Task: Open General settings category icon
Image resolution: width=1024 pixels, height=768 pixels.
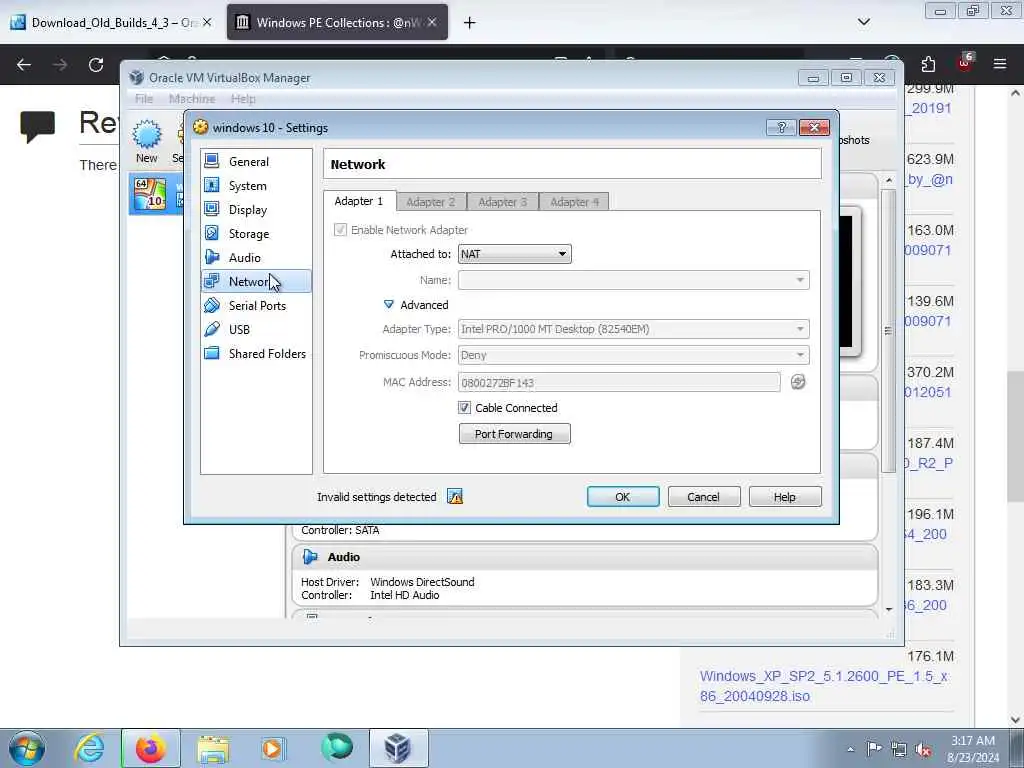Action: tap(212, 161)
